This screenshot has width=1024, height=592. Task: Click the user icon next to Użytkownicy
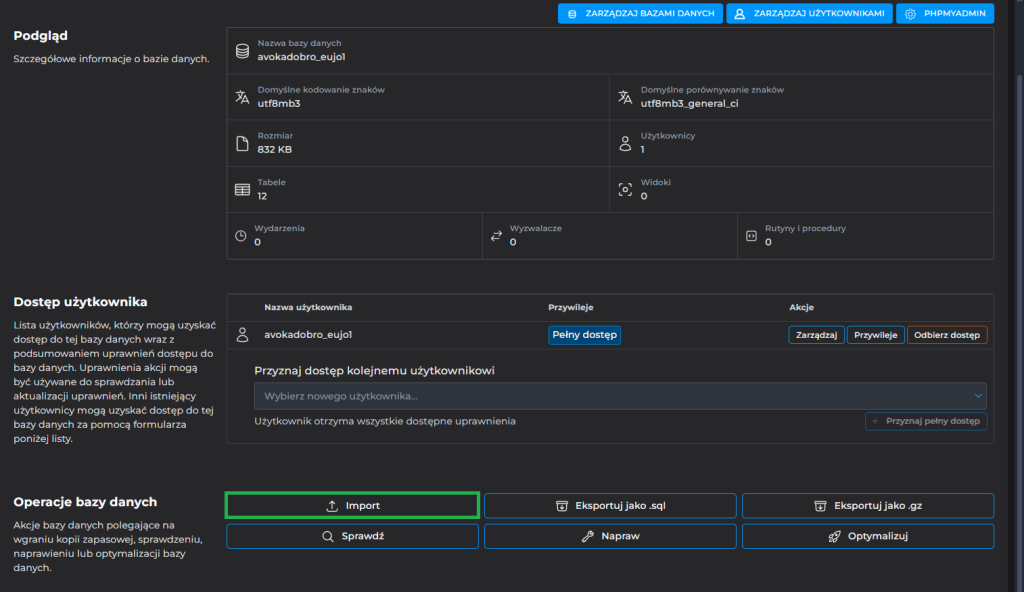tap(625, 143)
